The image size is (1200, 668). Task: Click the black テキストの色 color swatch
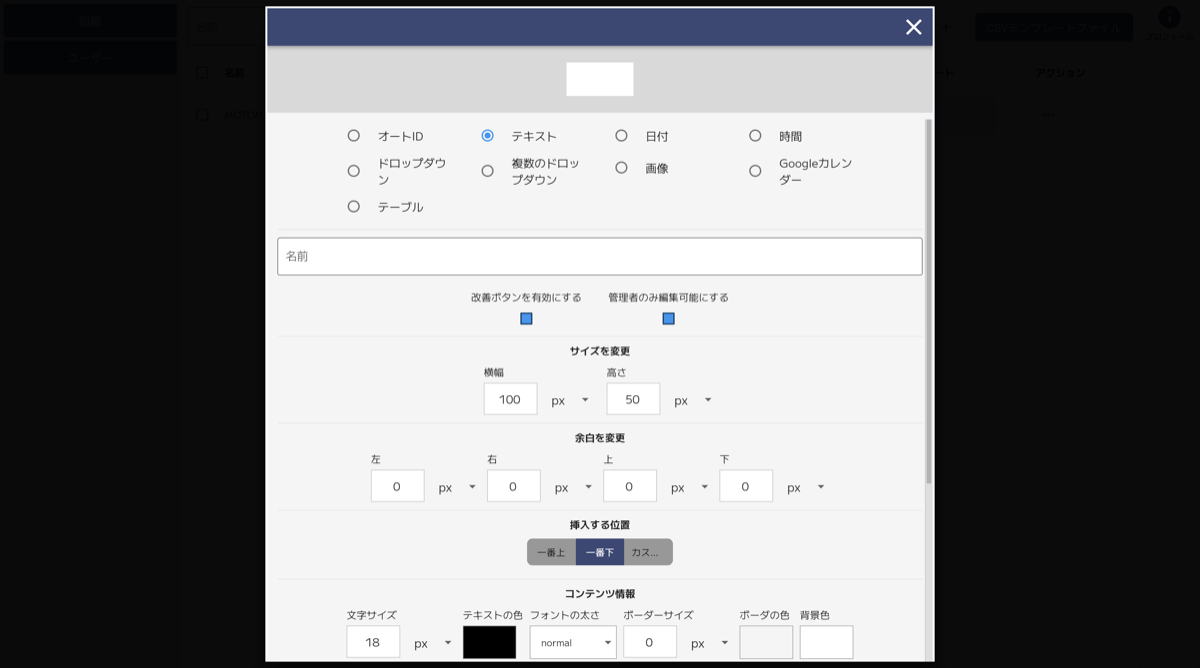click(x=489, y=642)
